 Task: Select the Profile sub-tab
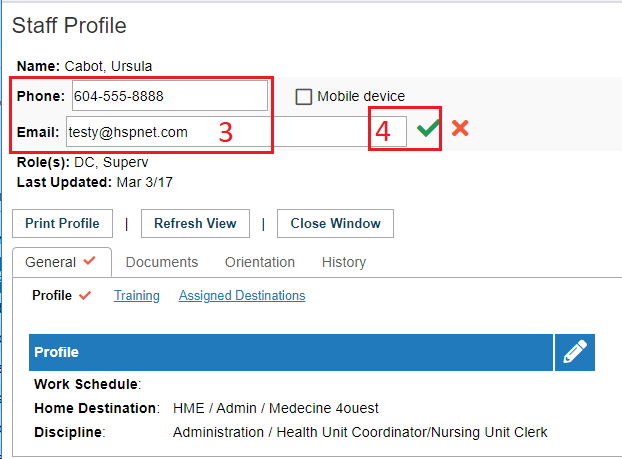52,296
